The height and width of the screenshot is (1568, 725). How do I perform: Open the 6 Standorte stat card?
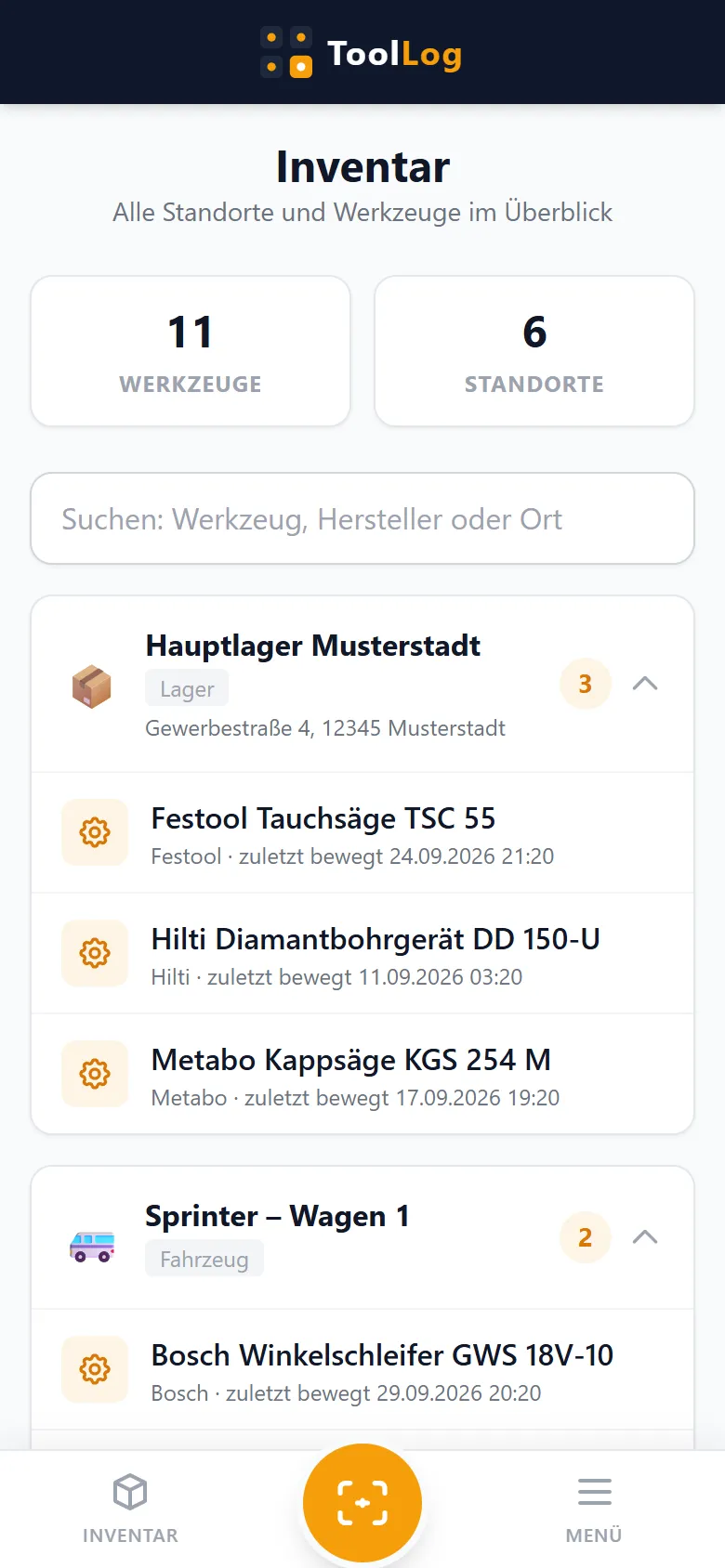[x=534, y=351]
